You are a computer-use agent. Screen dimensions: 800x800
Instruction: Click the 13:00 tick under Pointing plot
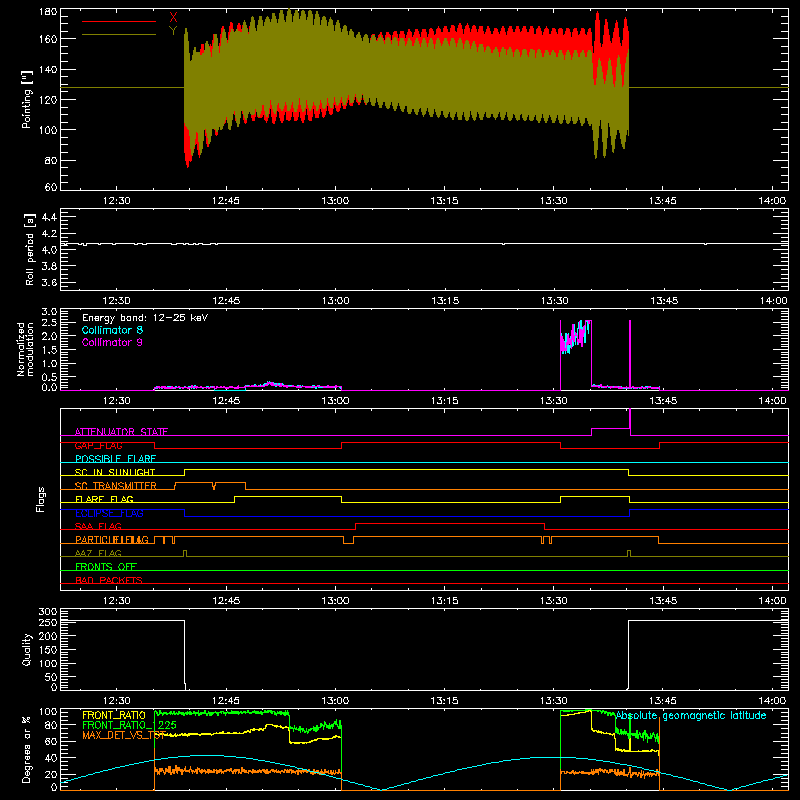[x=335, y=201]
